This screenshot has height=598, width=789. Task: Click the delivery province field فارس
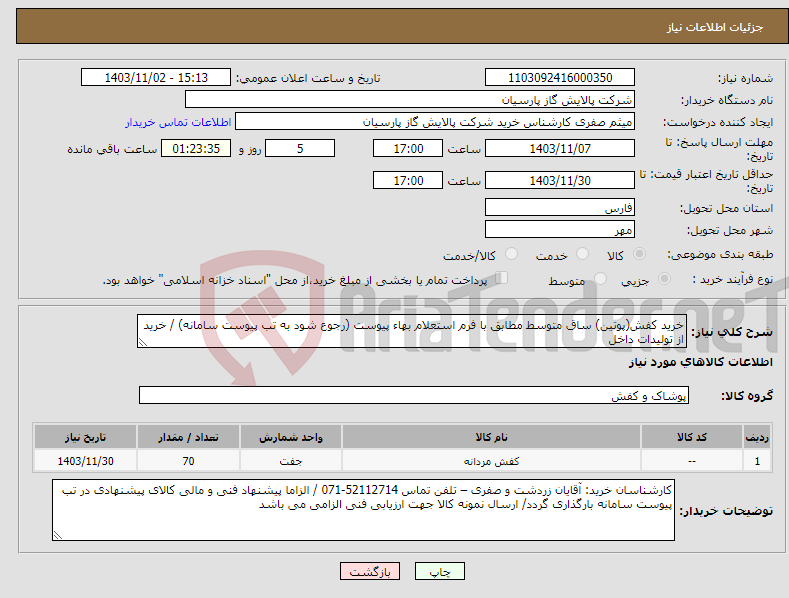560,207
